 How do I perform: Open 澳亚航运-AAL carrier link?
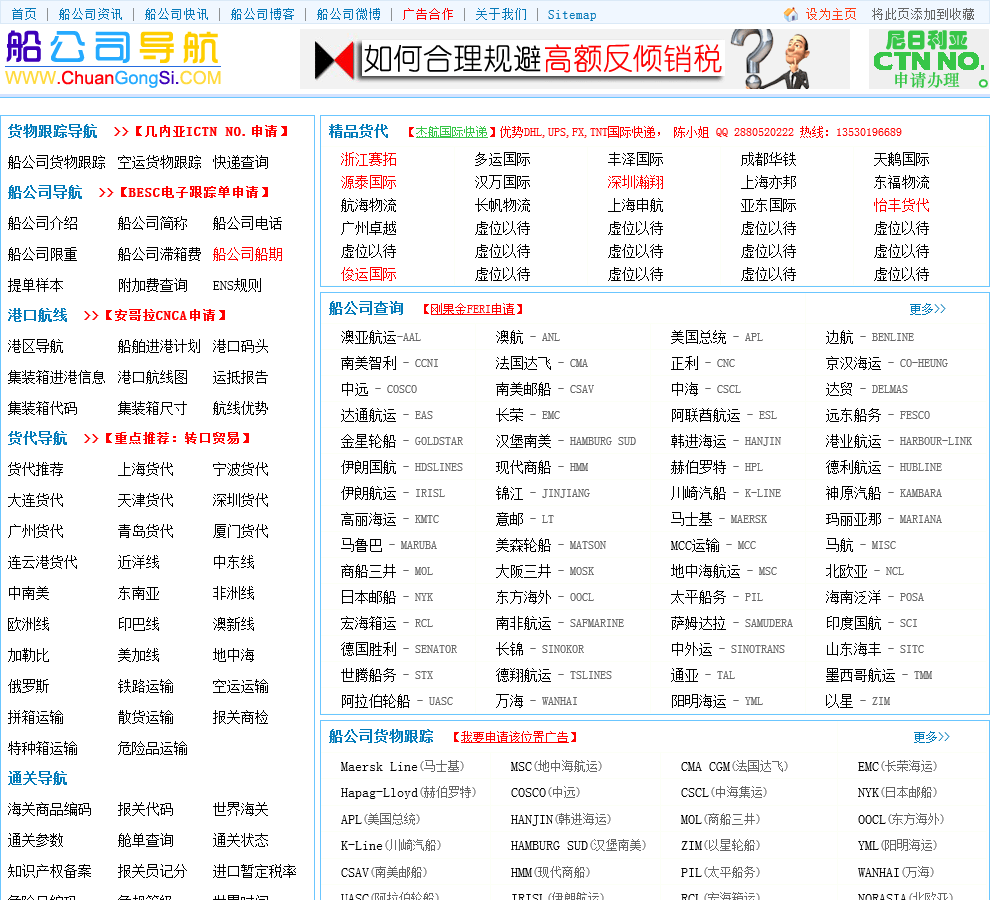click(380, 337)
